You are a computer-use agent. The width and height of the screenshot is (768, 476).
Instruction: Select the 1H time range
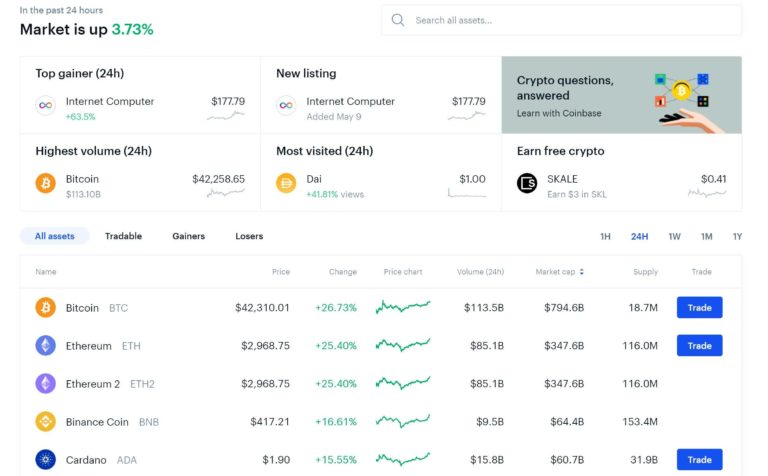coord(605,237)
